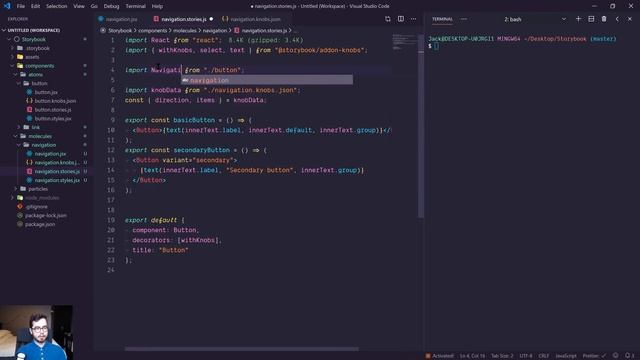Open navigation.styles.jsx in the explorer
The height and width of the screenshot is (360, 640).
[57, 180]
